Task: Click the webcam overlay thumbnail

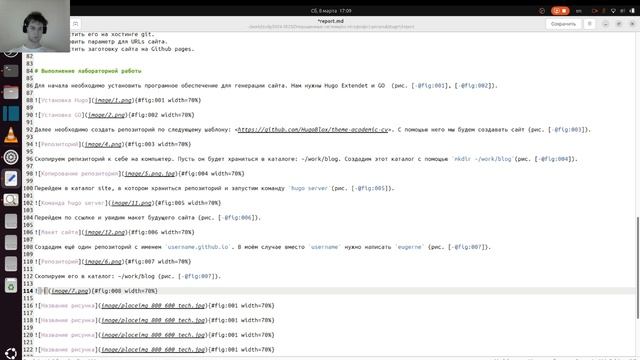Action: (35, 26)
